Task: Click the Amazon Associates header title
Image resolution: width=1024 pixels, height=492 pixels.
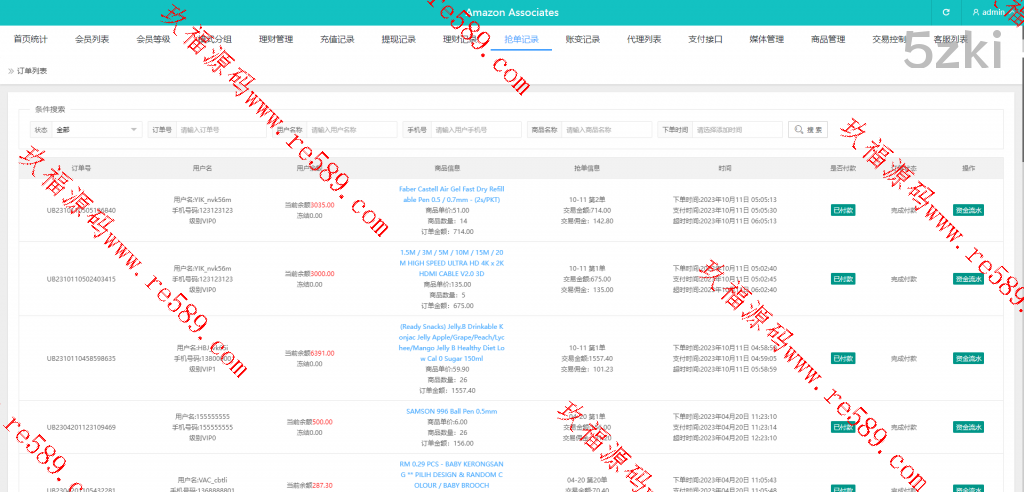Action: [512, 12]
